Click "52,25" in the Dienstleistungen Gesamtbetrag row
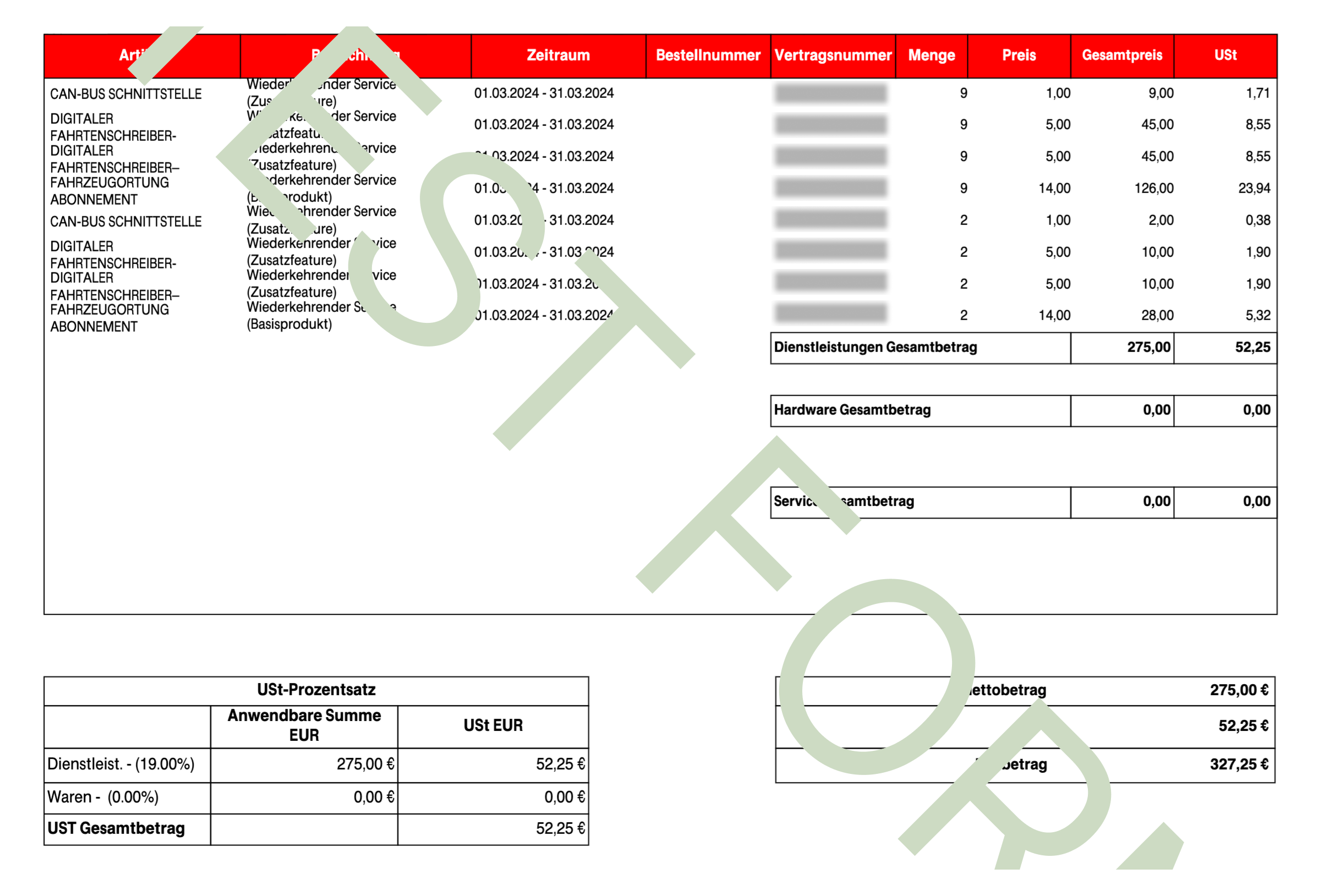 pos(1252,347)
